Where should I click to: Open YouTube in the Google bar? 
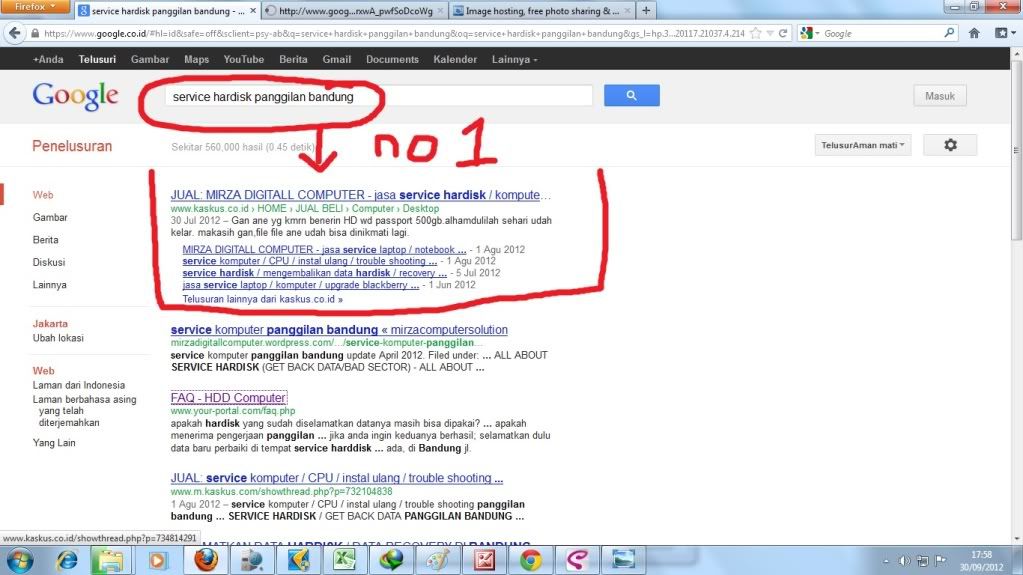(x=243, y=59)
